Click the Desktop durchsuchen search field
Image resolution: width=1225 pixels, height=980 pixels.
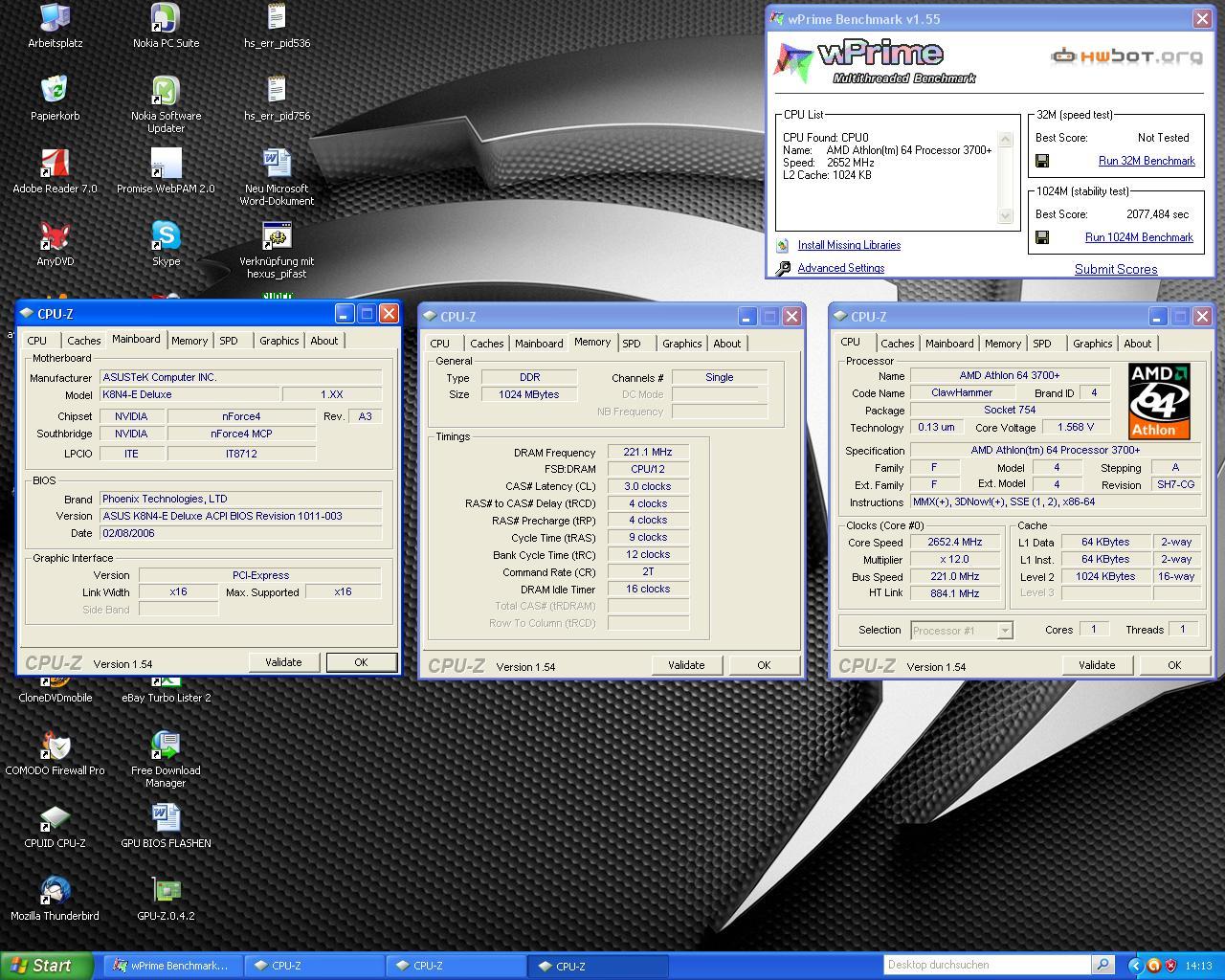987,965
